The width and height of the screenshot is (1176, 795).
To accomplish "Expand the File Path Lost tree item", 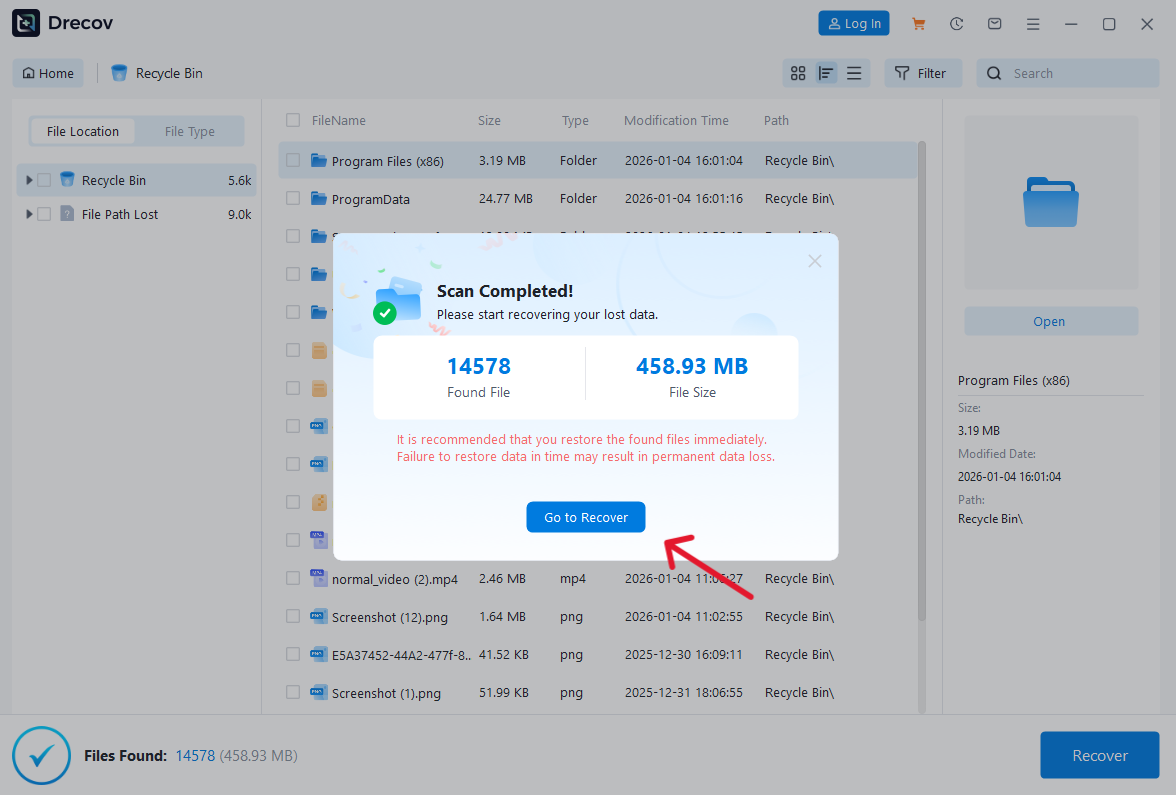I will (x=27, y=213).
